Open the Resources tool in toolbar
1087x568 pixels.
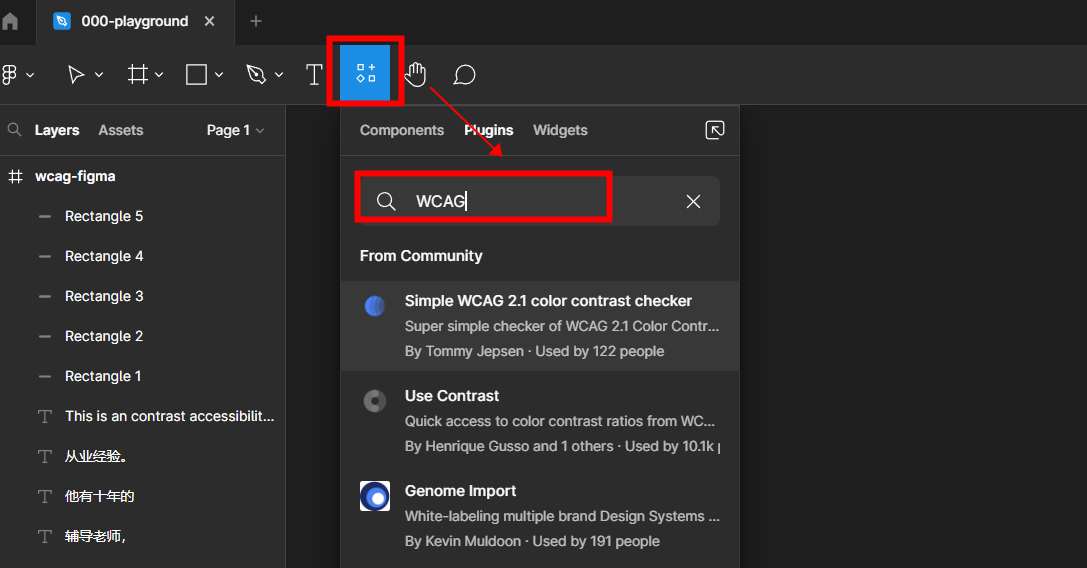pos(365,73)
